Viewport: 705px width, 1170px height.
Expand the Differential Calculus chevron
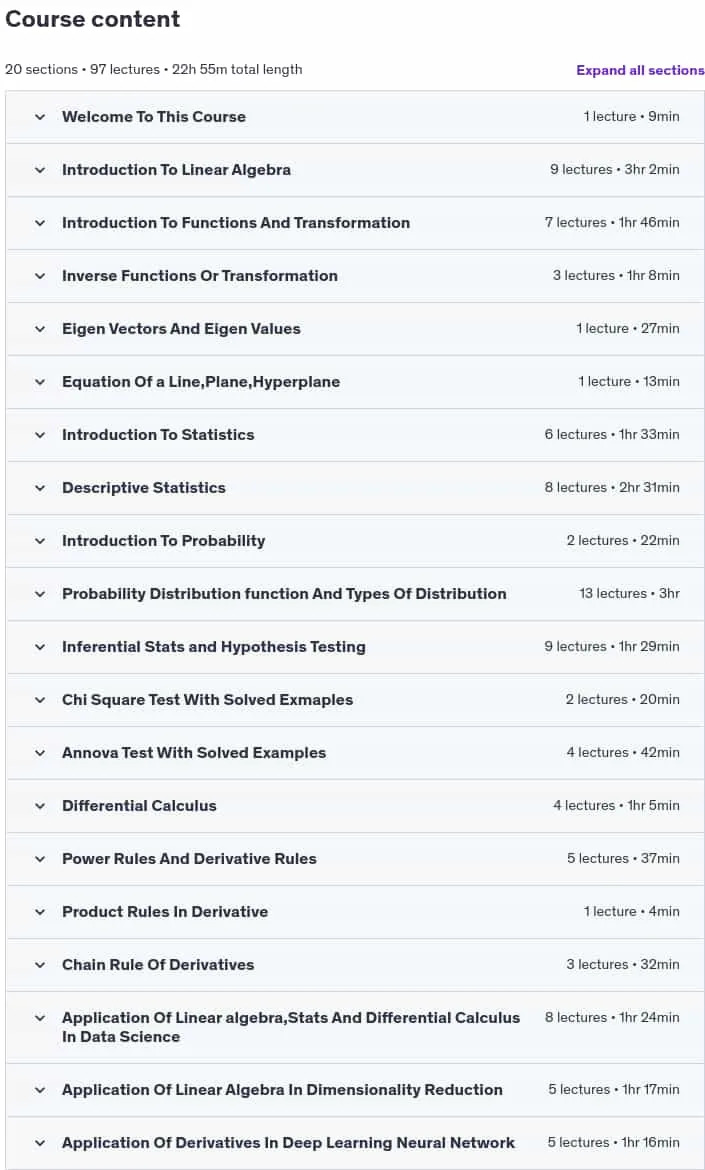[40, 806]
